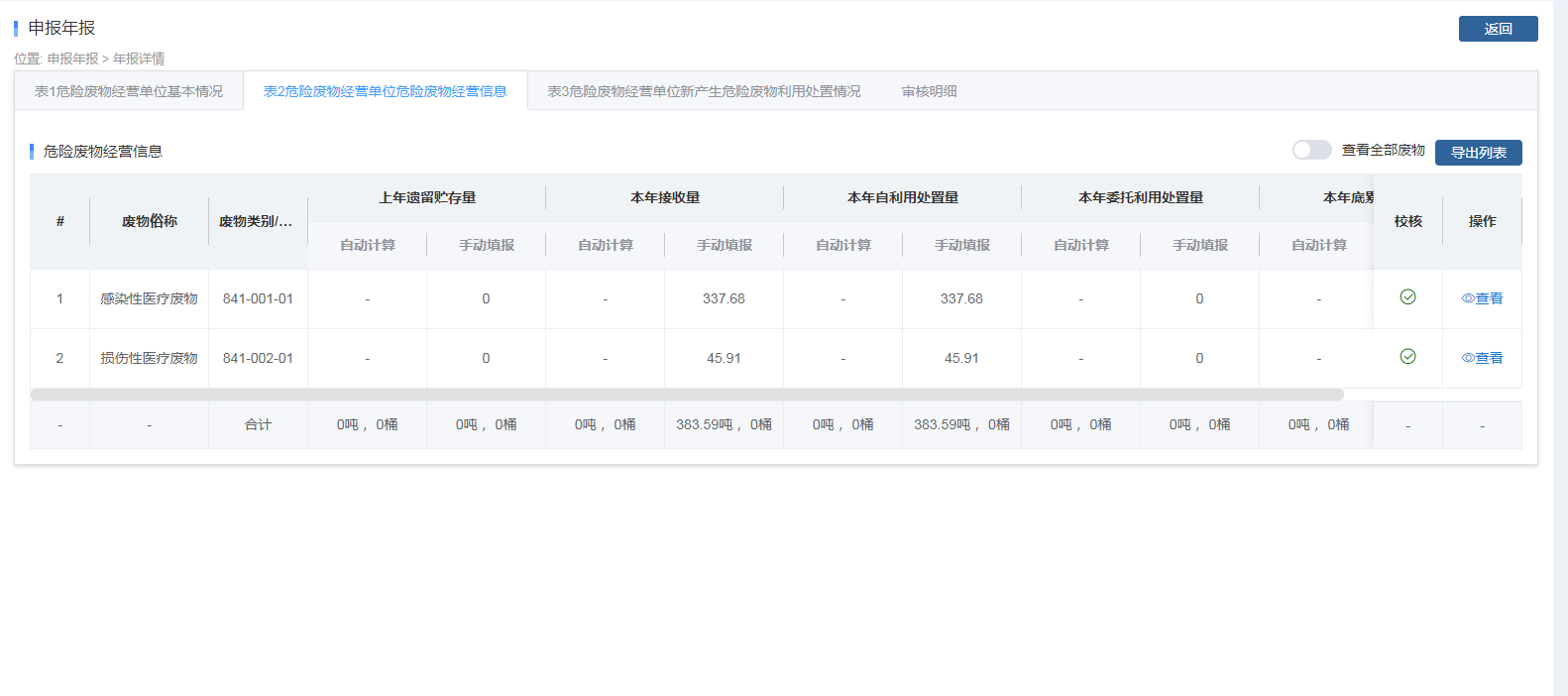Screen dimensions: 1568x696
Task: Click the 校核 column header
Action: [x=1407, y=221]
